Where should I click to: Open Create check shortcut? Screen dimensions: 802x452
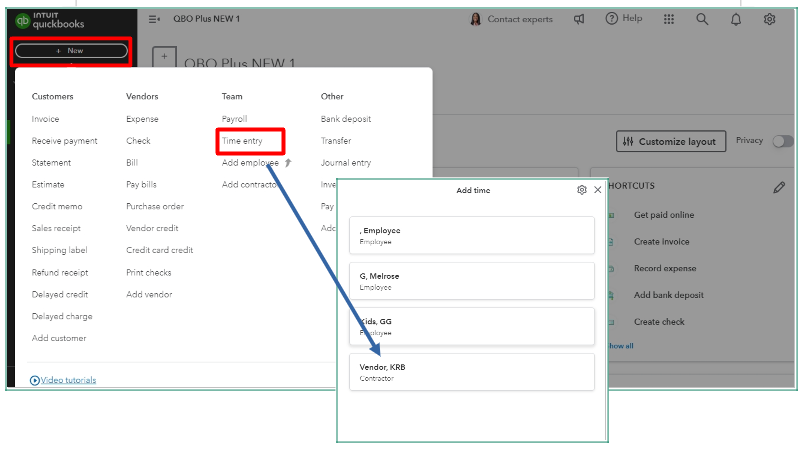659,322
